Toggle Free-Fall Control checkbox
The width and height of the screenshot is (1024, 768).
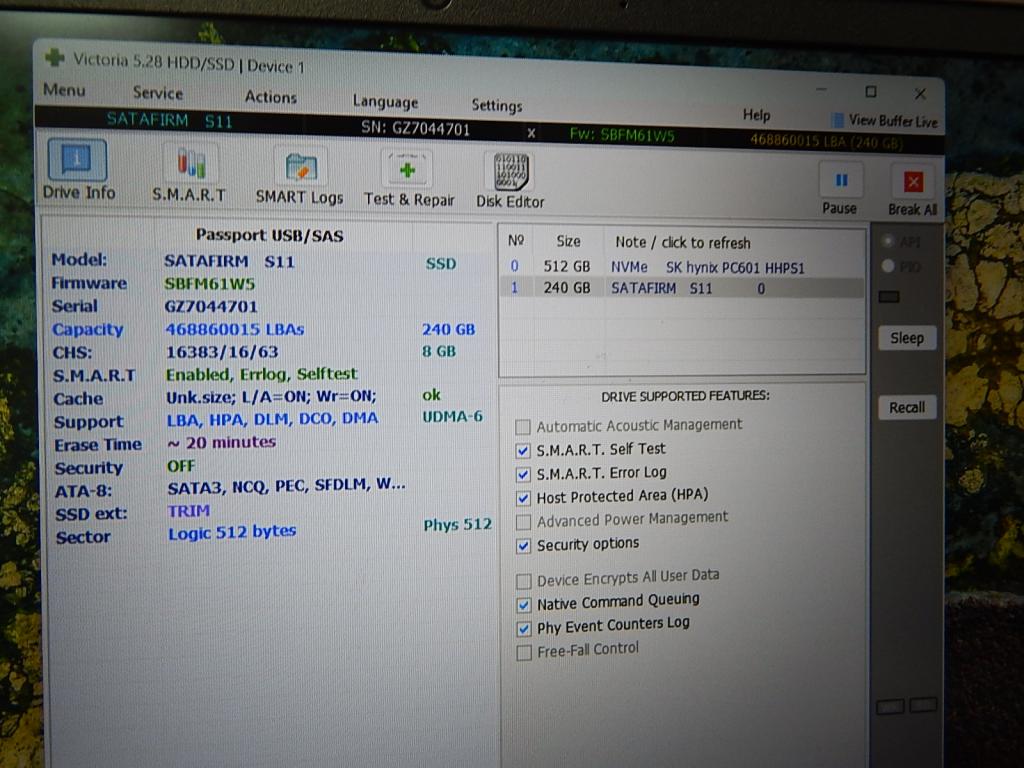click(x=524, y=653)
